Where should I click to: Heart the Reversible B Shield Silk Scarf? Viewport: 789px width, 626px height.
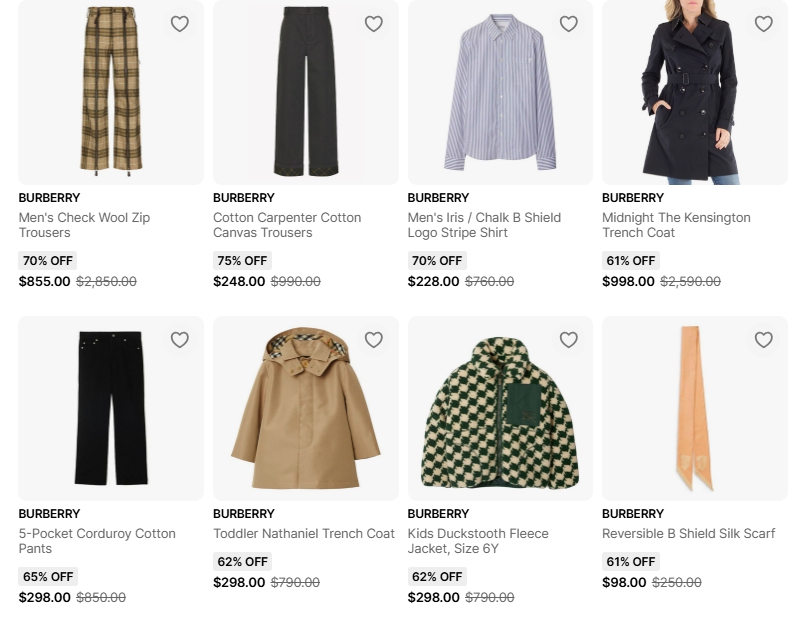[764, 340]
